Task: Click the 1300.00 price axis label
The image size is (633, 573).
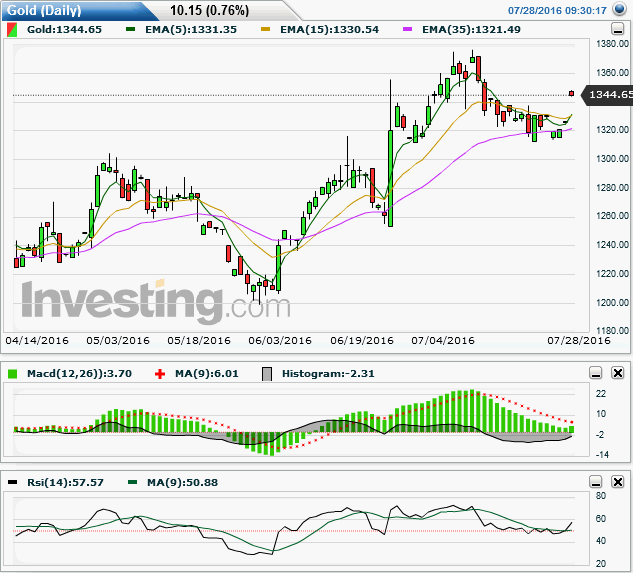Action: coord(612,159)
